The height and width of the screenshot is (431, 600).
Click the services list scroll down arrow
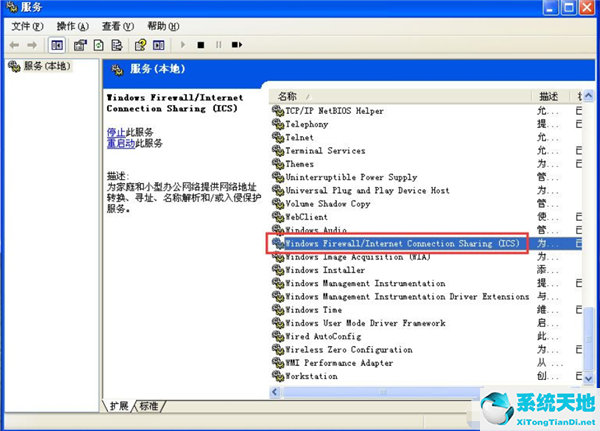point(589,378)
